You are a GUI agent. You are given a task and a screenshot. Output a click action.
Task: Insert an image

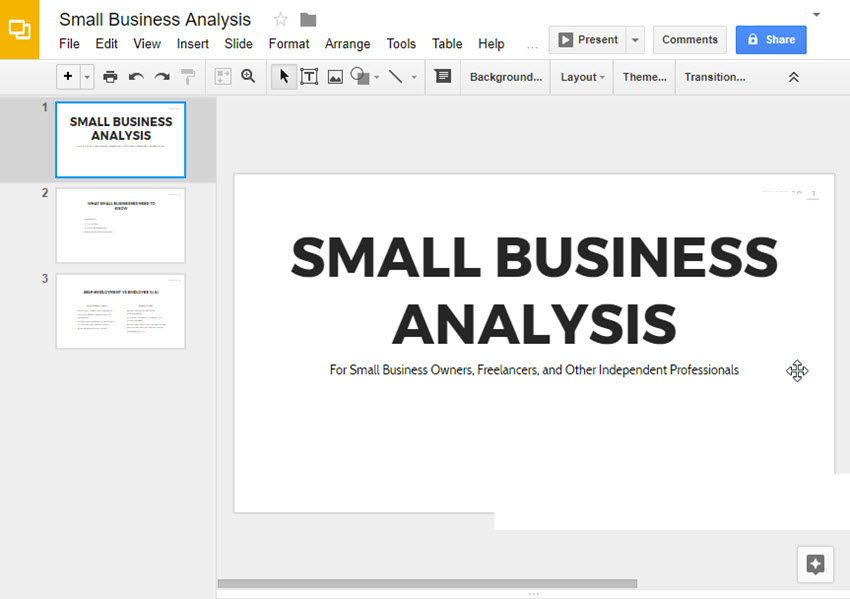334,76
